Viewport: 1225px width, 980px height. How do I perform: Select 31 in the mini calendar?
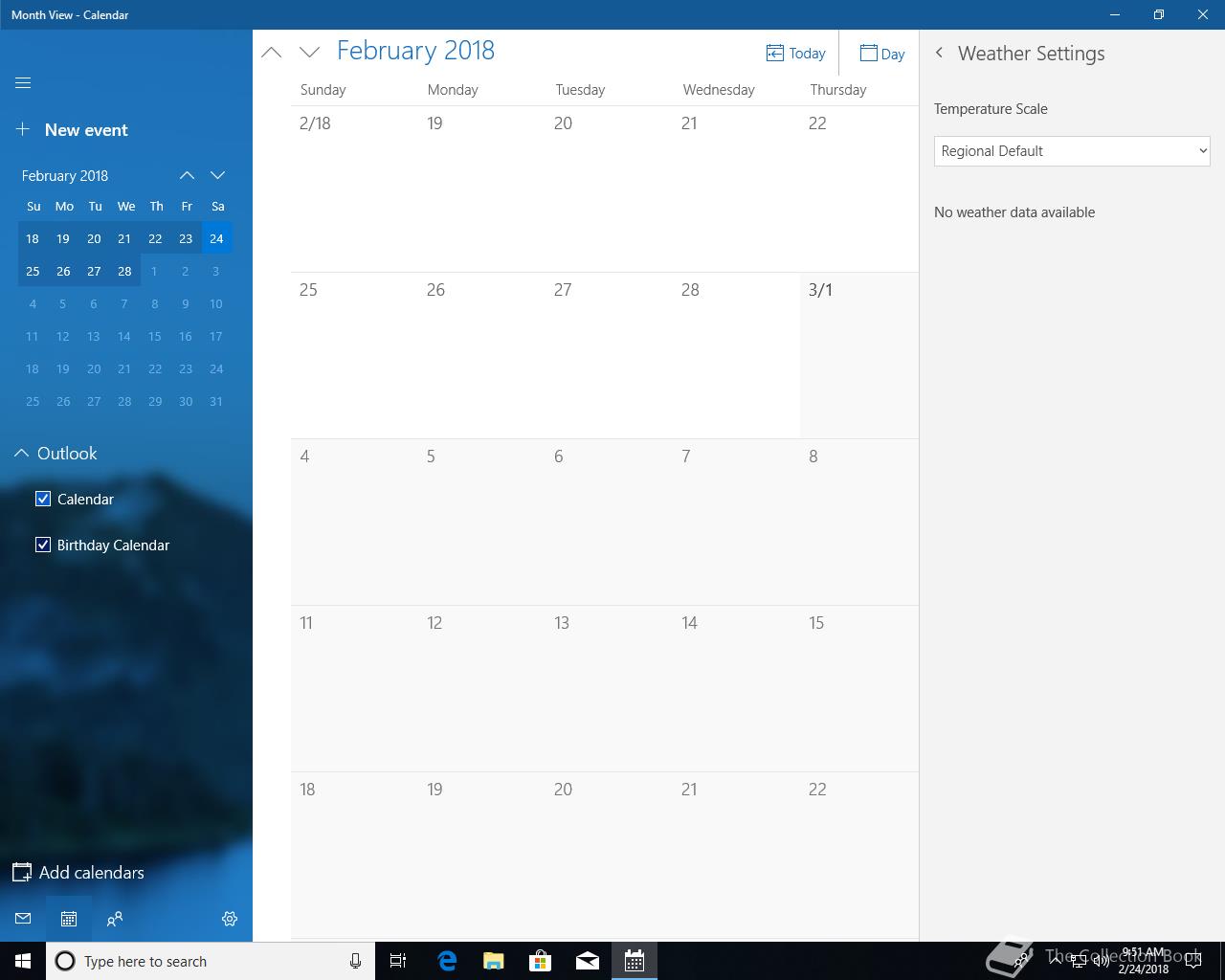pyautogui.click(x=216, y=401)
